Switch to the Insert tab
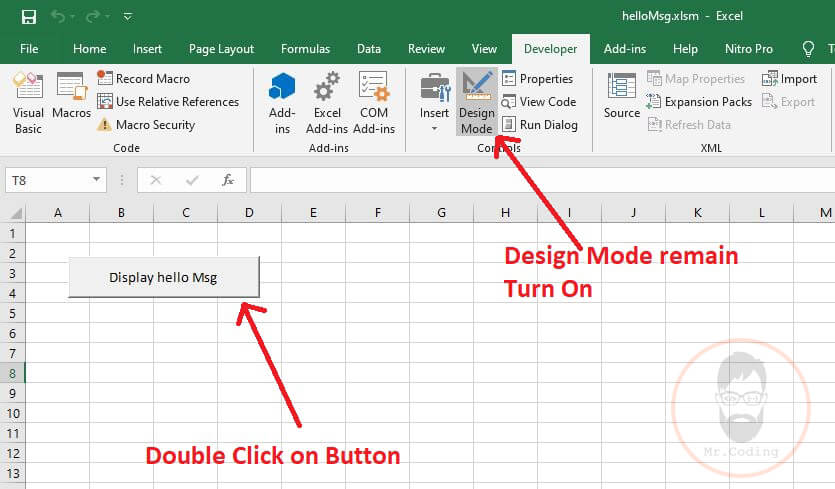Viewport: 835px width, 489px height. tap(148, 49)
